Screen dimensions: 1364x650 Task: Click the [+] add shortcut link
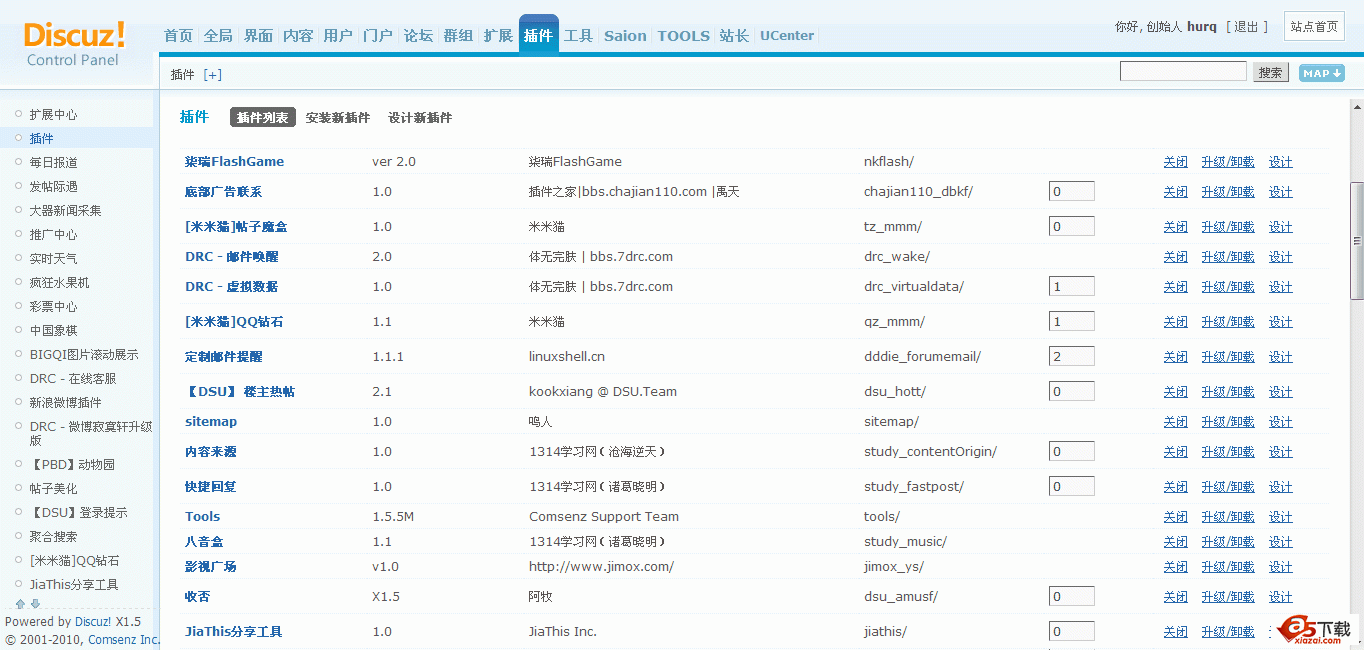(212, 75)
